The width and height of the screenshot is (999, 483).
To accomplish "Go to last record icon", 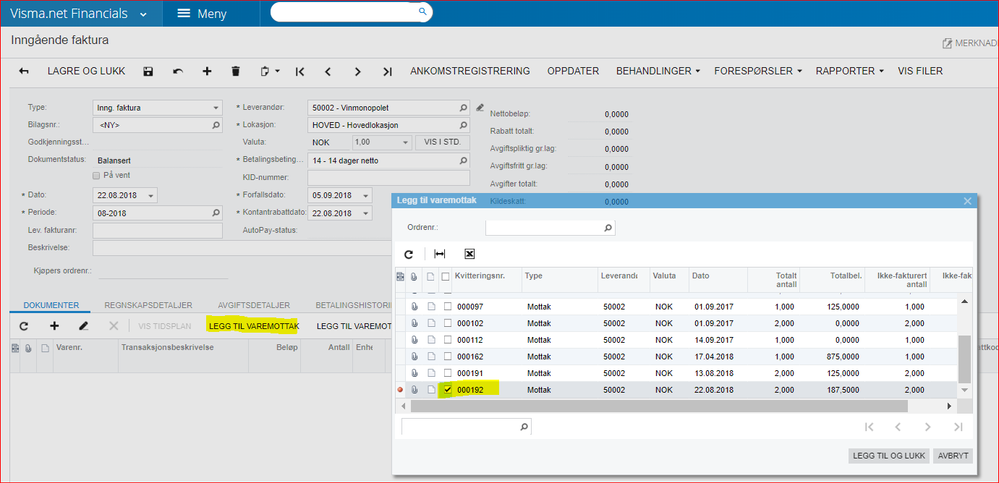I will [x=387, y=71].
